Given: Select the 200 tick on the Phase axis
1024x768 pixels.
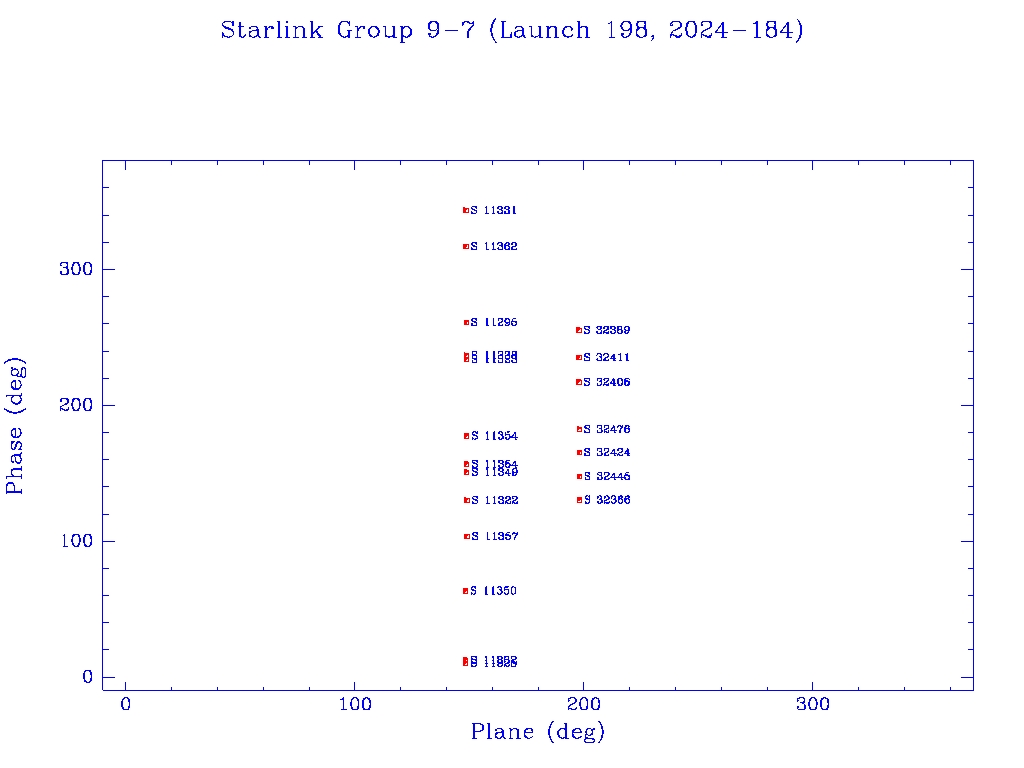Looking at the screenshot, I should [x=76, y=405].
